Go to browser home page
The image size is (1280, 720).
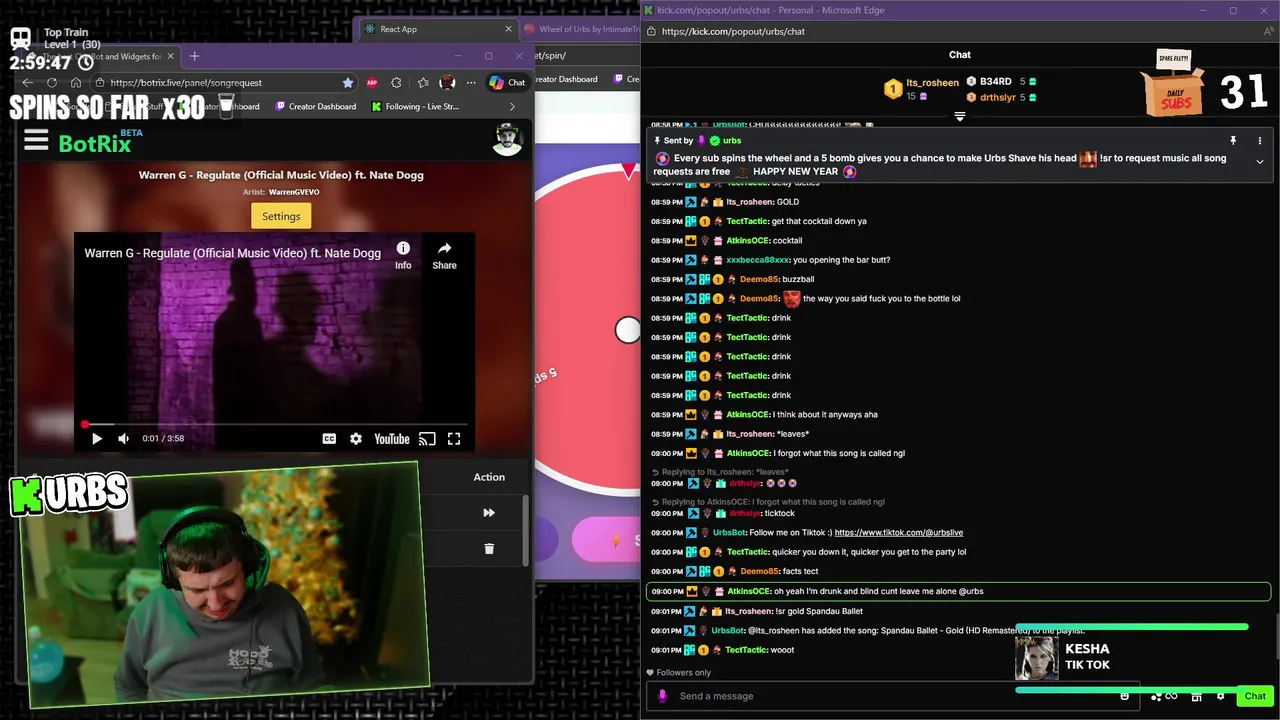coord(76,83)
